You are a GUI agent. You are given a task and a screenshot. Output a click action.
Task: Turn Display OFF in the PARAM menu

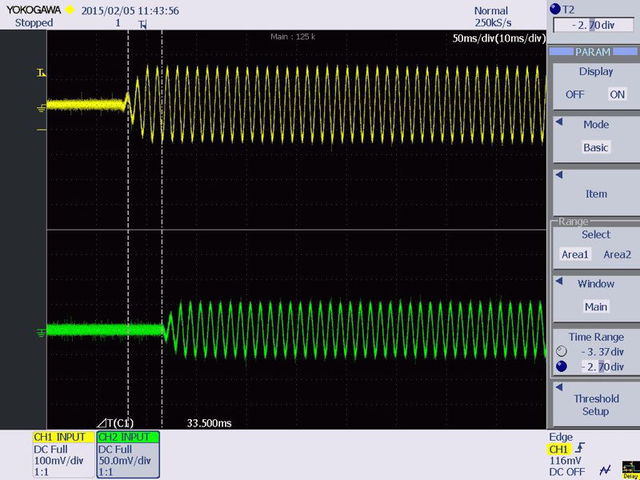[575, 94]
